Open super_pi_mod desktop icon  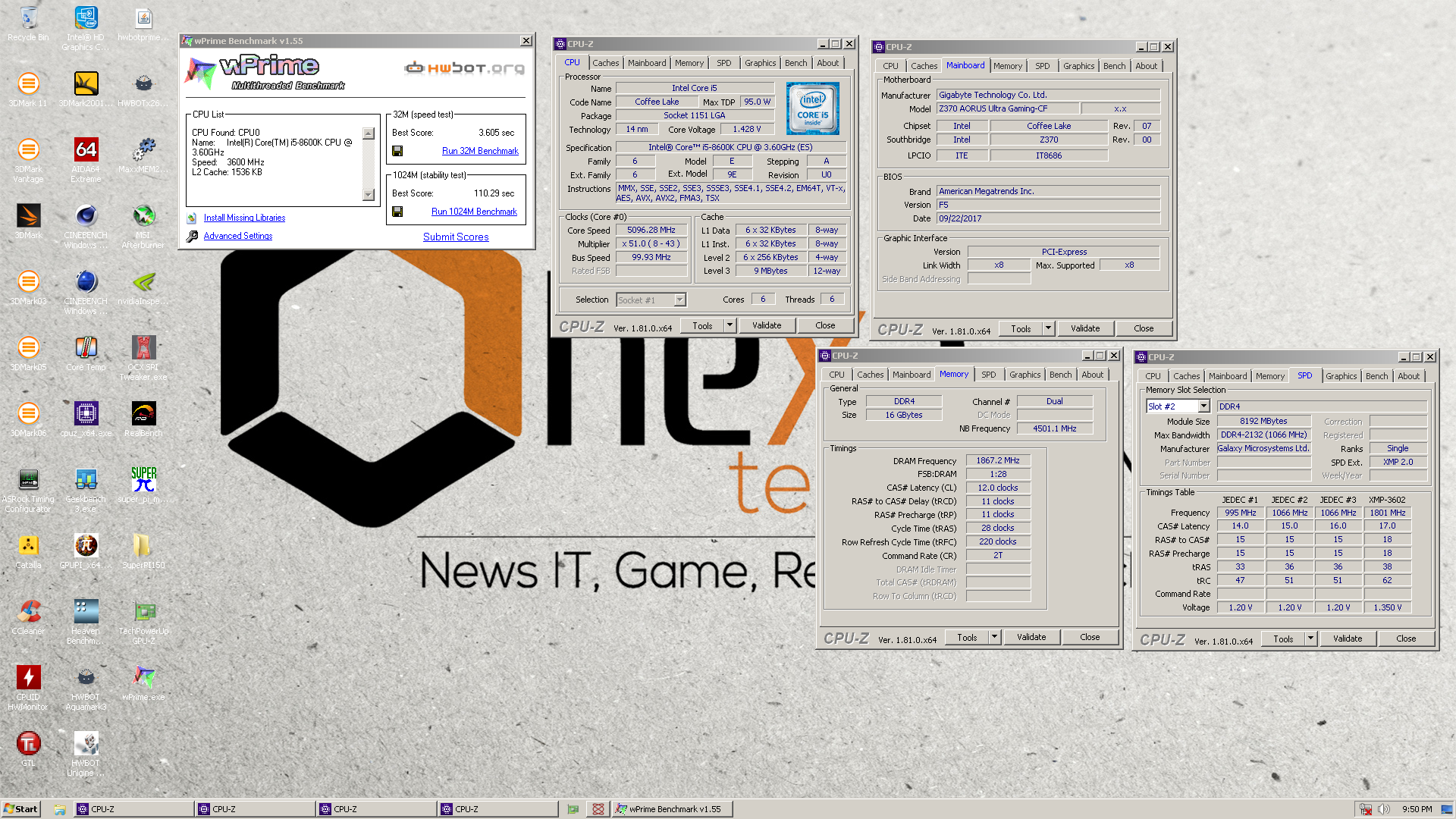pyautogui.click(x=143, y=485)
